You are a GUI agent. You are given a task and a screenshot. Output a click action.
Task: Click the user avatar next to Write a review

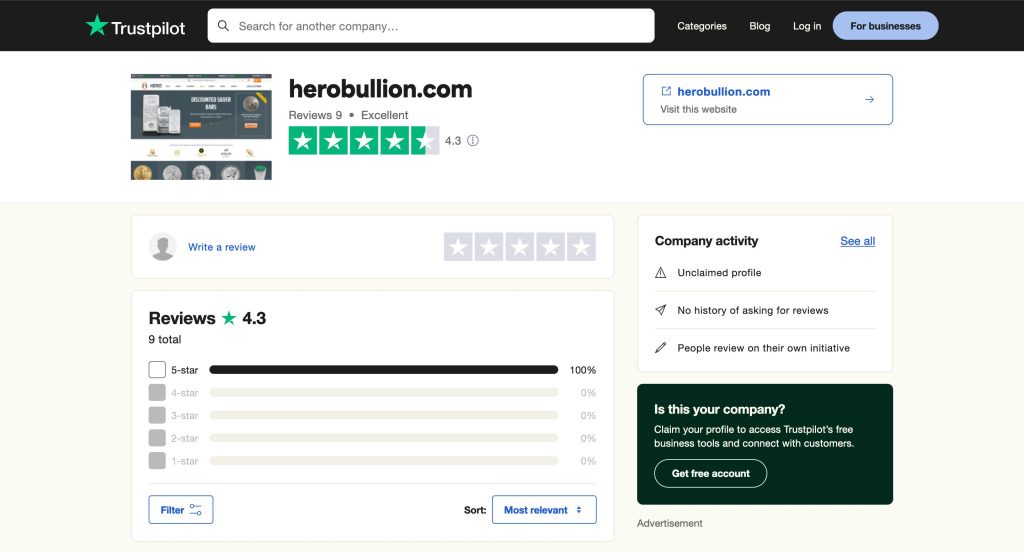point(163,247)
